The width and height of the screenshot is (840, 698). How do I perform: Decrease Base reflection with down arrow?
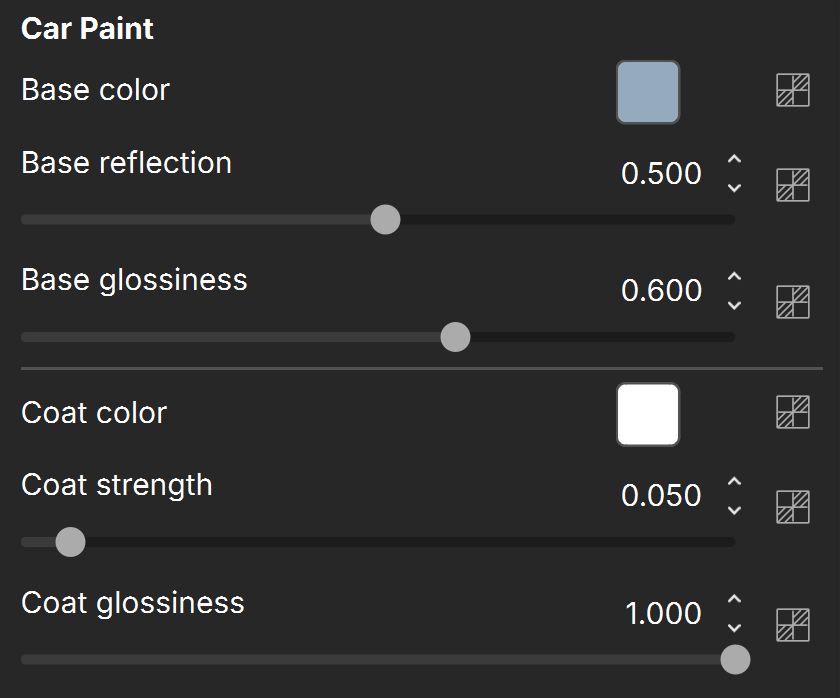734,187
